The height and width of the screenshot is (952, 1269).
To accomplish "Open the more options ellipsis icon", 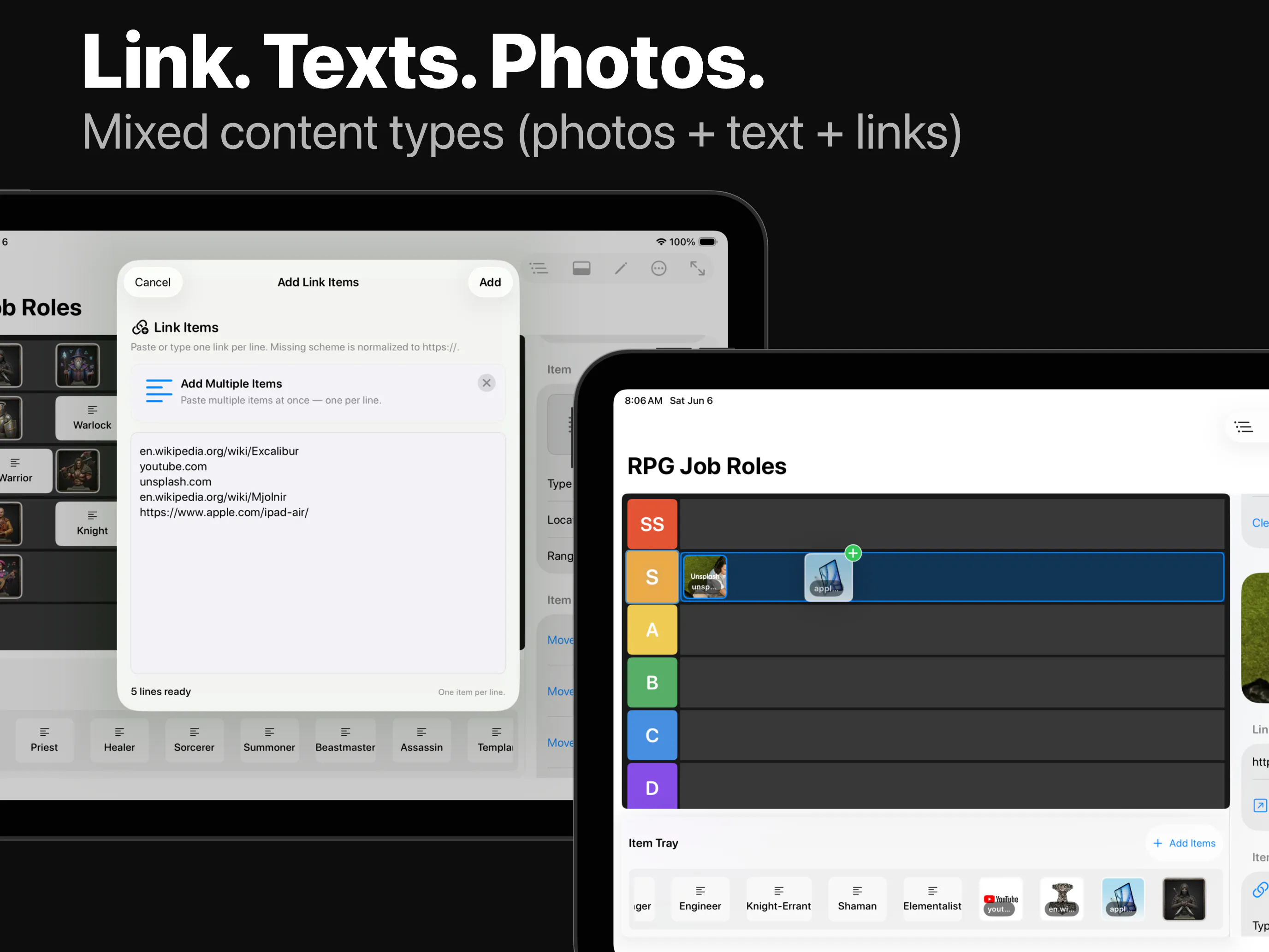I will tap(658, 268).
